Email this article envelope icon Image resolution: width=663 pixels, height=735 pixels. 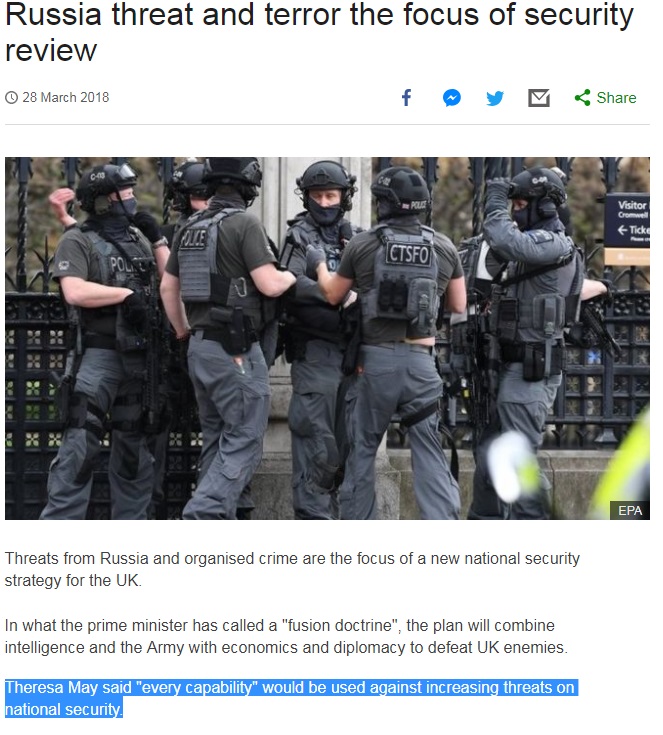pos(539,98)
